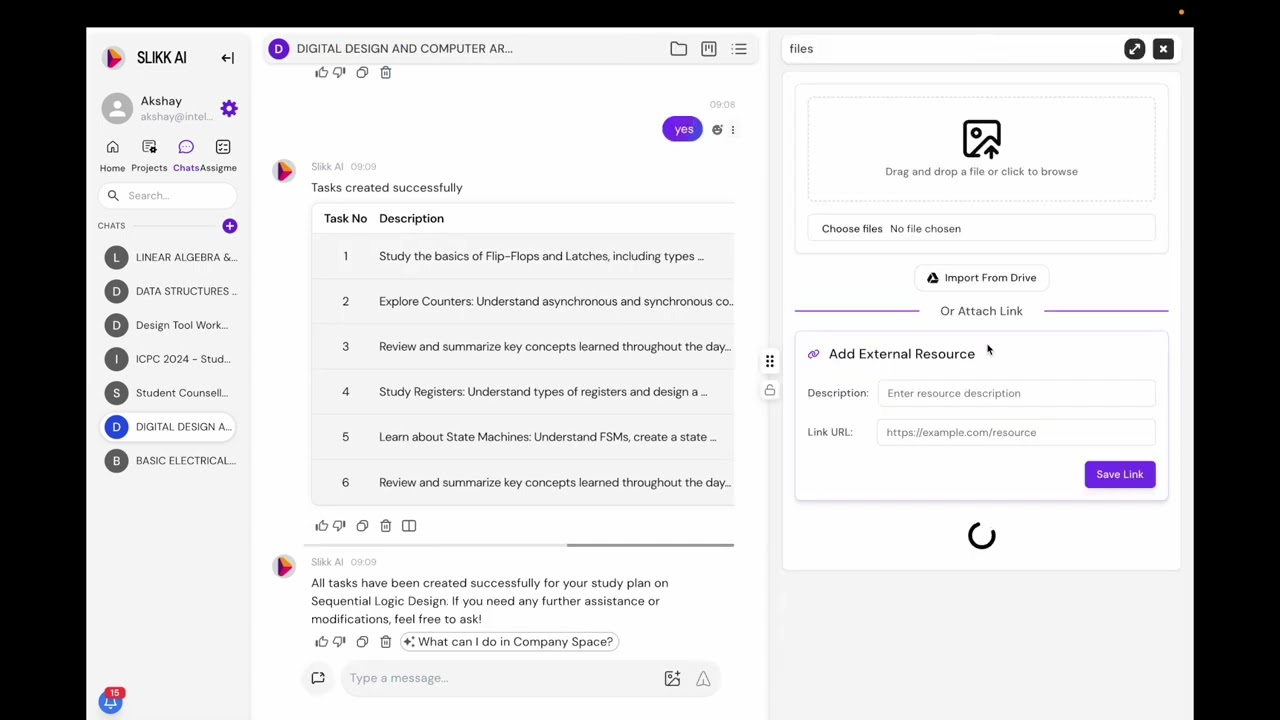Open the DATA STRUCTURES chat

pos(170,291)
